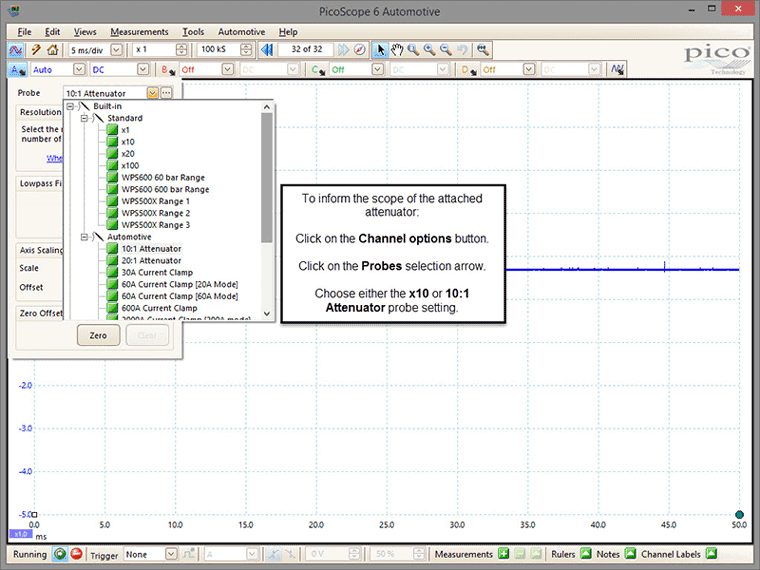The width and height of the screenshot is (760, 570).
Task: Open the Trigger mode None dropdown
Action: click(x=171, y=554)
